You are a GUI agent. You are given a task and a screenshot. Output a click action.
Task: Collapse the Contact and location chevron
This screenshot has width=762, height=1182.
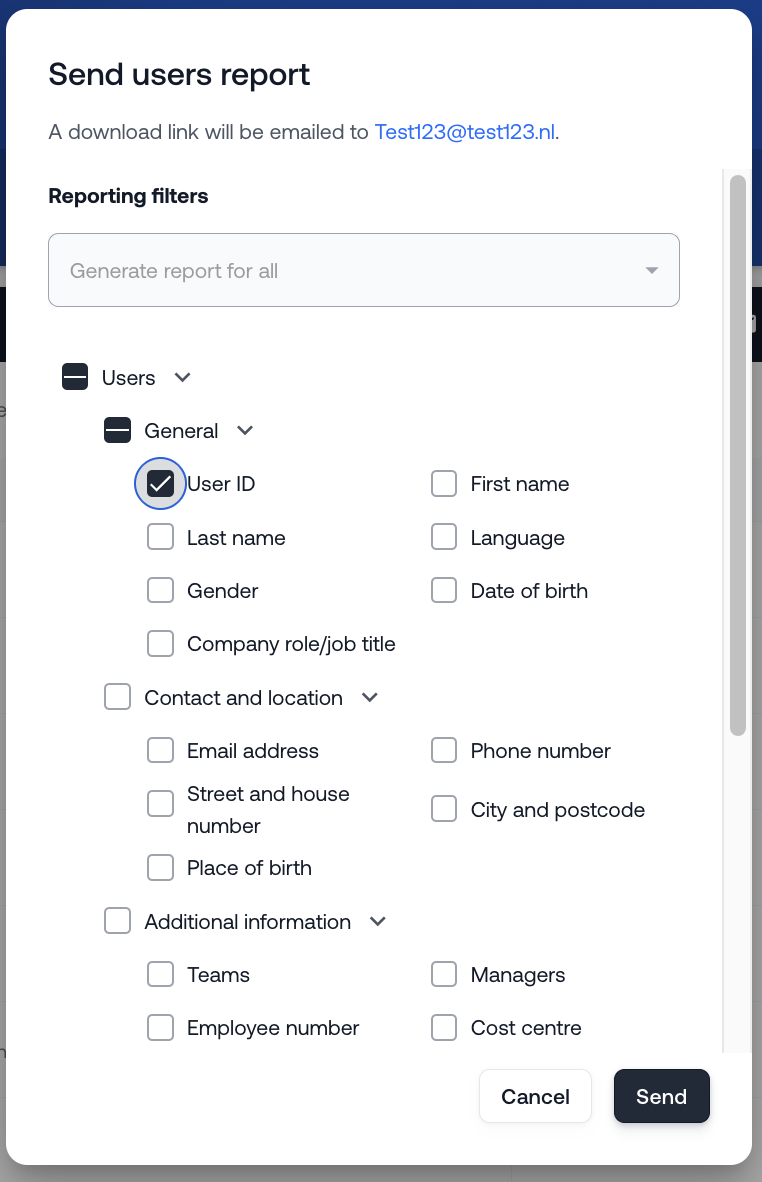pos(370,698)
